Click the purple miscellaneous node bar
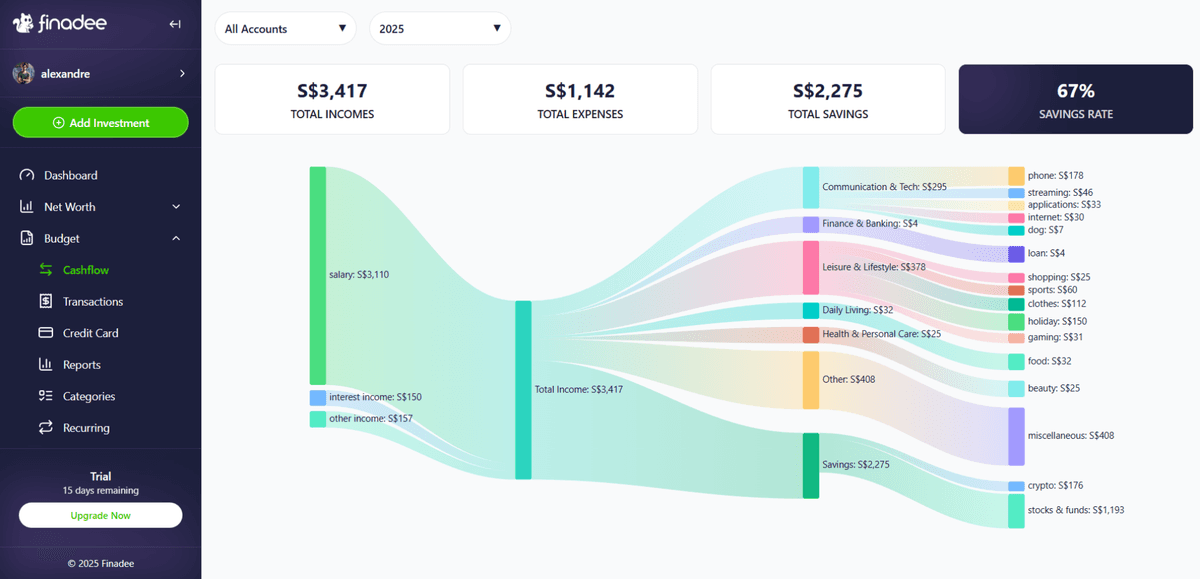 click(x=1016, y=436)
